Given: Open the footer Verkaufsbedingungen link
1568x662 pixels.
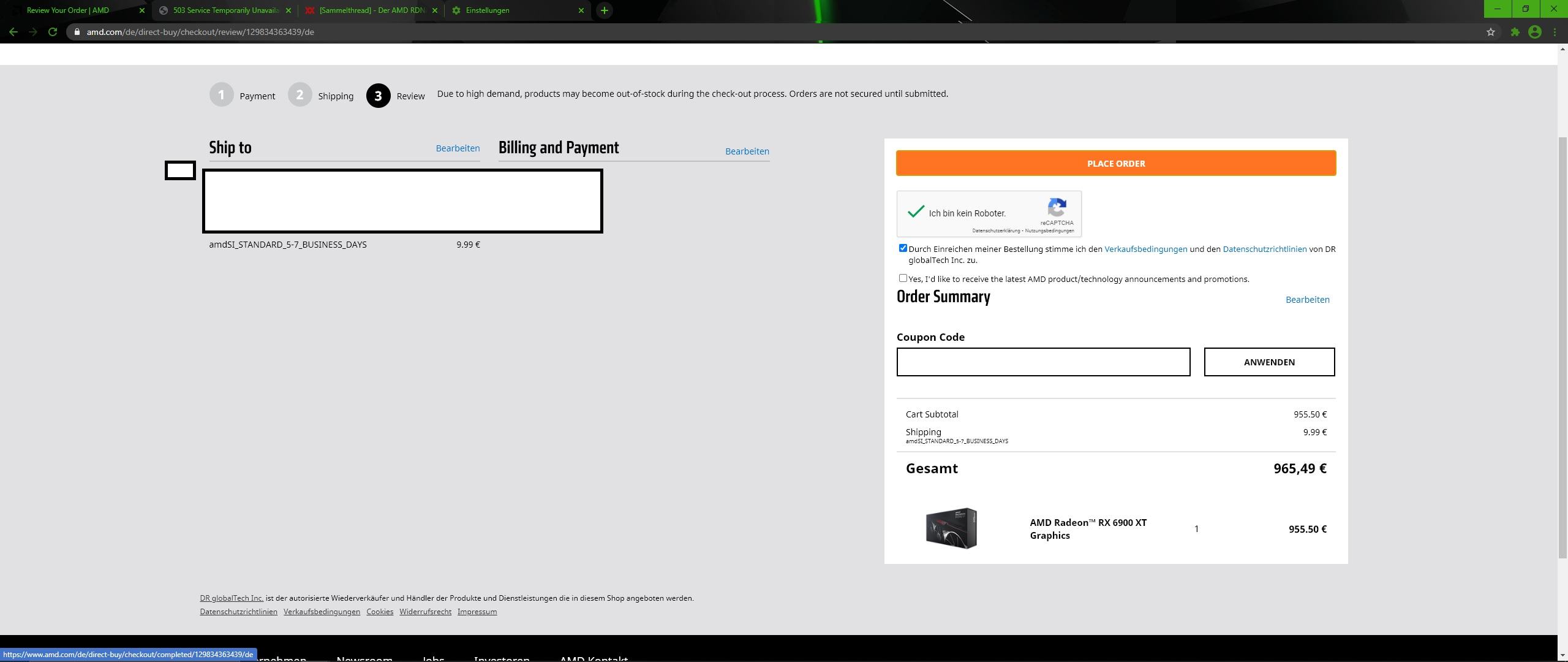Looking at the screenshot, I should click(x=322, y=612).
